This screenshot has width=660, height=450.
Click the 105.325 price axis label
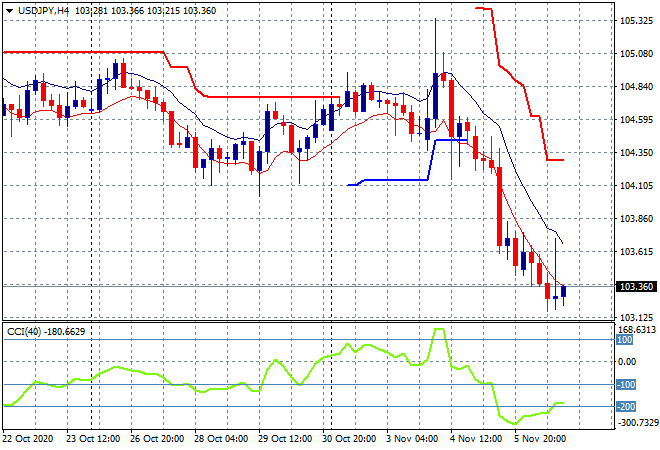pyautogui.click(x=636, y=20)
